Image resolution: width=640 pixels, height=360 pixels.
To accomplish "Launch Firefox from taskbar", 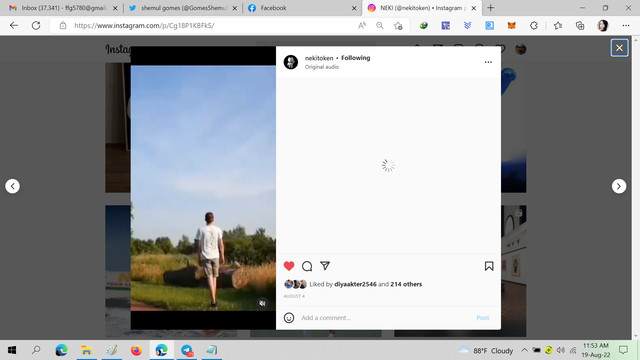I will tap(136, 350).
